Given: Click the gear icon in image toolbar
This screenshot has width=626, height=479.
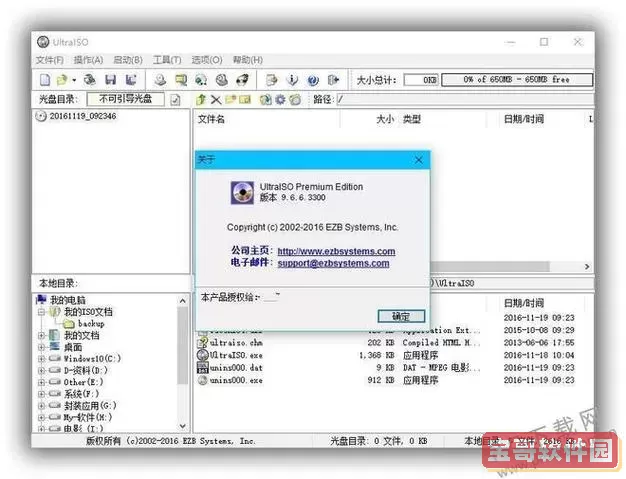Looking at the screenshot, I should tap(280, 99).
